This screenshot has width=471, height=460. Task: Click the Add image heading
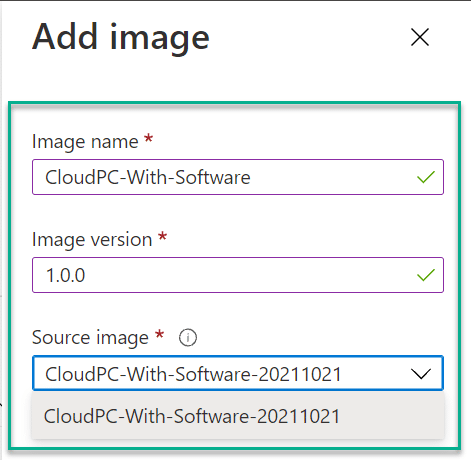(x=121, y=37)
